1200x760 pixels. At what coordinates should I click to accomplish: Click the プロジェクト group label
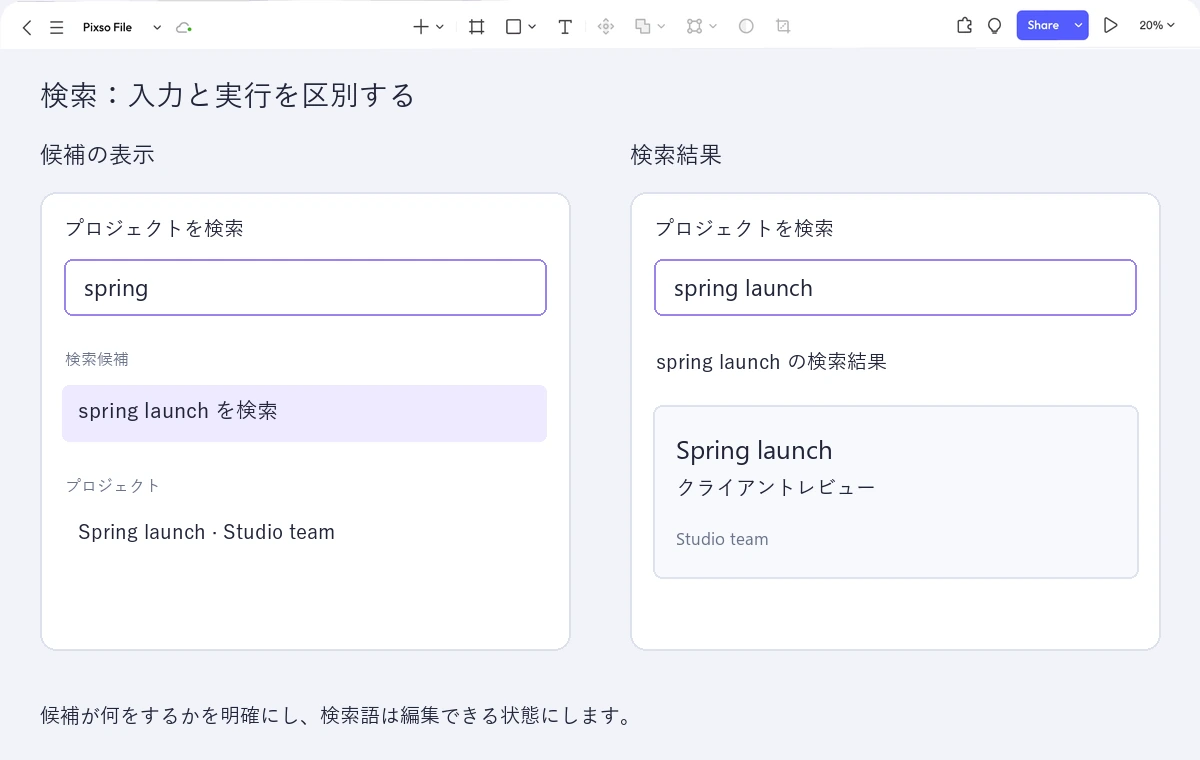[x=113, y=485]
